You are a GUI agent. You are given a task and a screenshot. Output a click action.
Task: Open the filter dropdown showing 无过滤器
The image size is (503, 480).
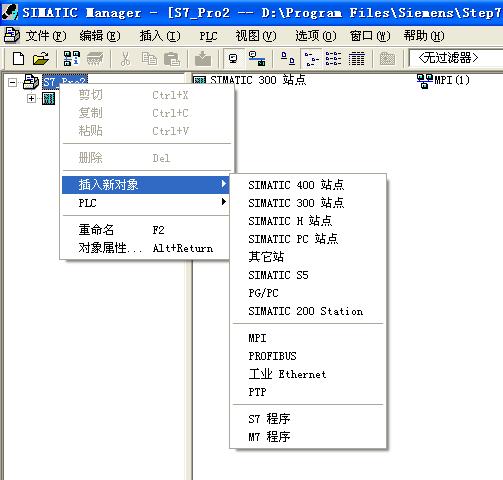click(456, 58)
